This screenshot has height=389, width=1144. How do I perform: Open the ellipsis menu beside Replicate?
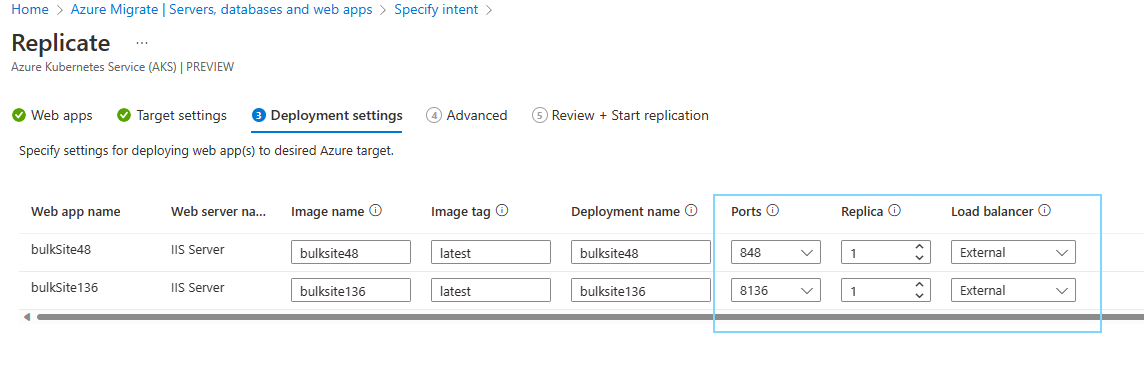pyautogui.click(x=142, y=43)
